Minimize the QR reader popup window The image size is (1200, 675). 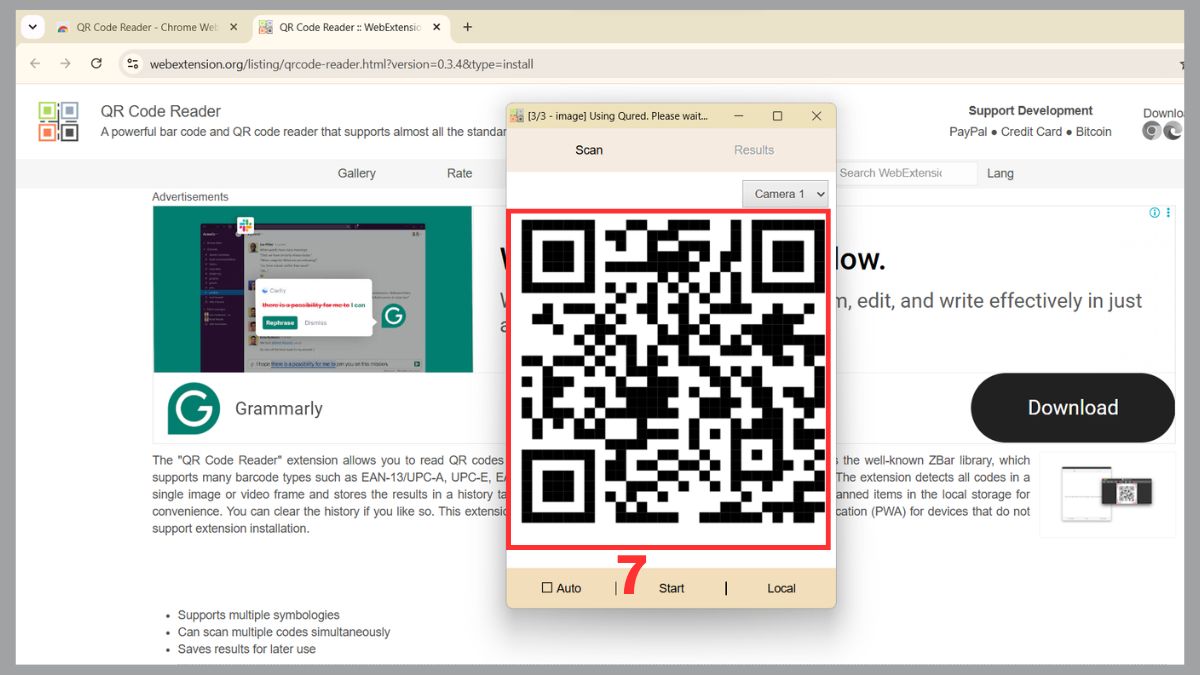click(x=740, y=116)
